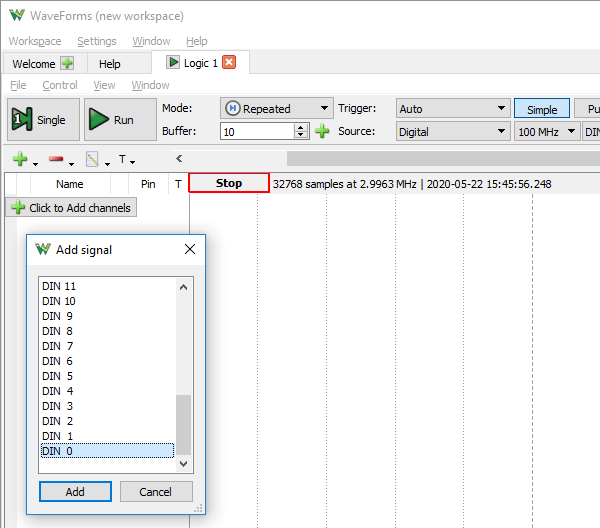Select DIN 10 in signal list
Screen dimensions: 600x528
click(108, 301)
